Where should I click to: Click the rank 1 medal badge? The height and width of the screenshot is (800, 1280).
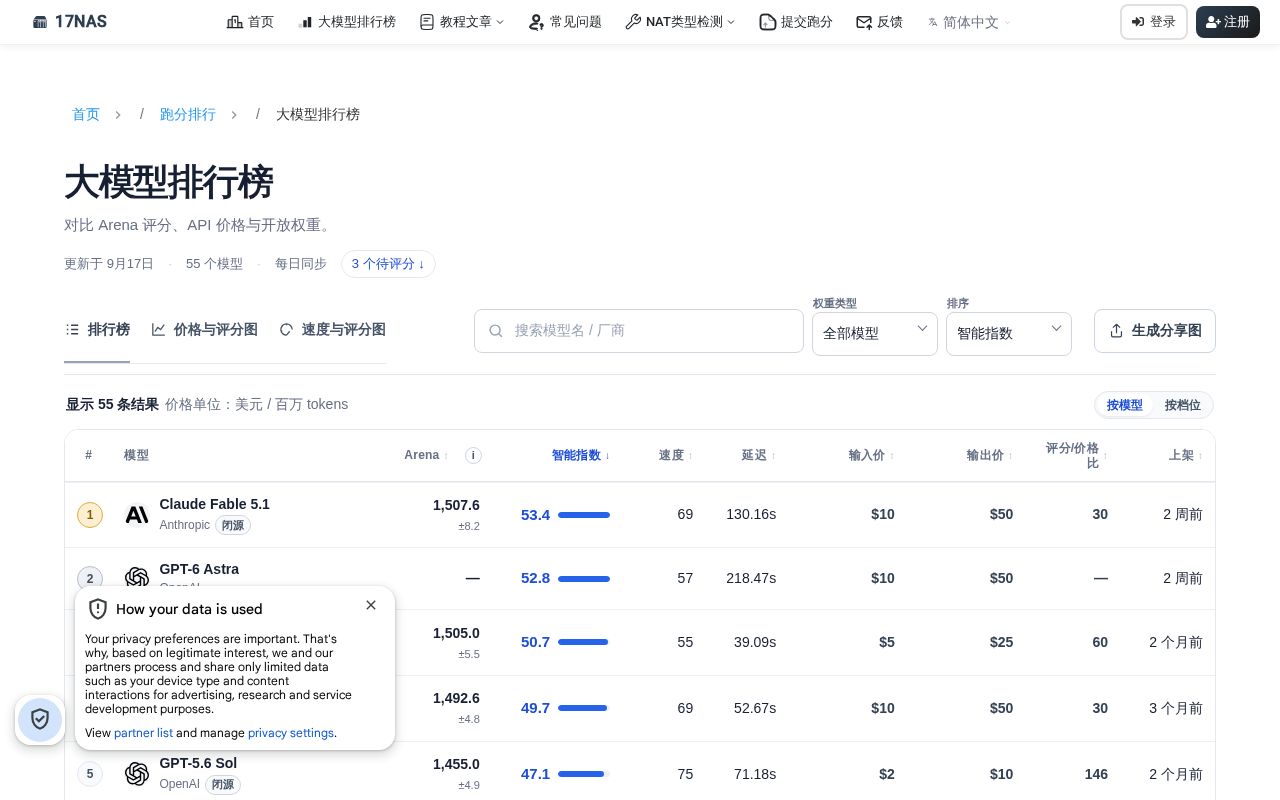(90, 515)
